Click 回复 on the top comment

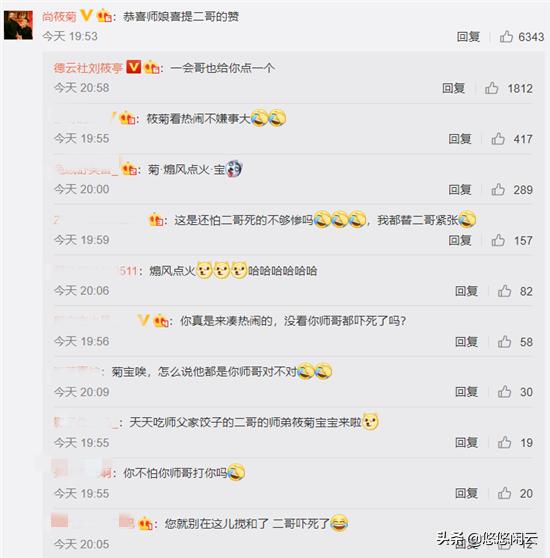click(468, 37)
